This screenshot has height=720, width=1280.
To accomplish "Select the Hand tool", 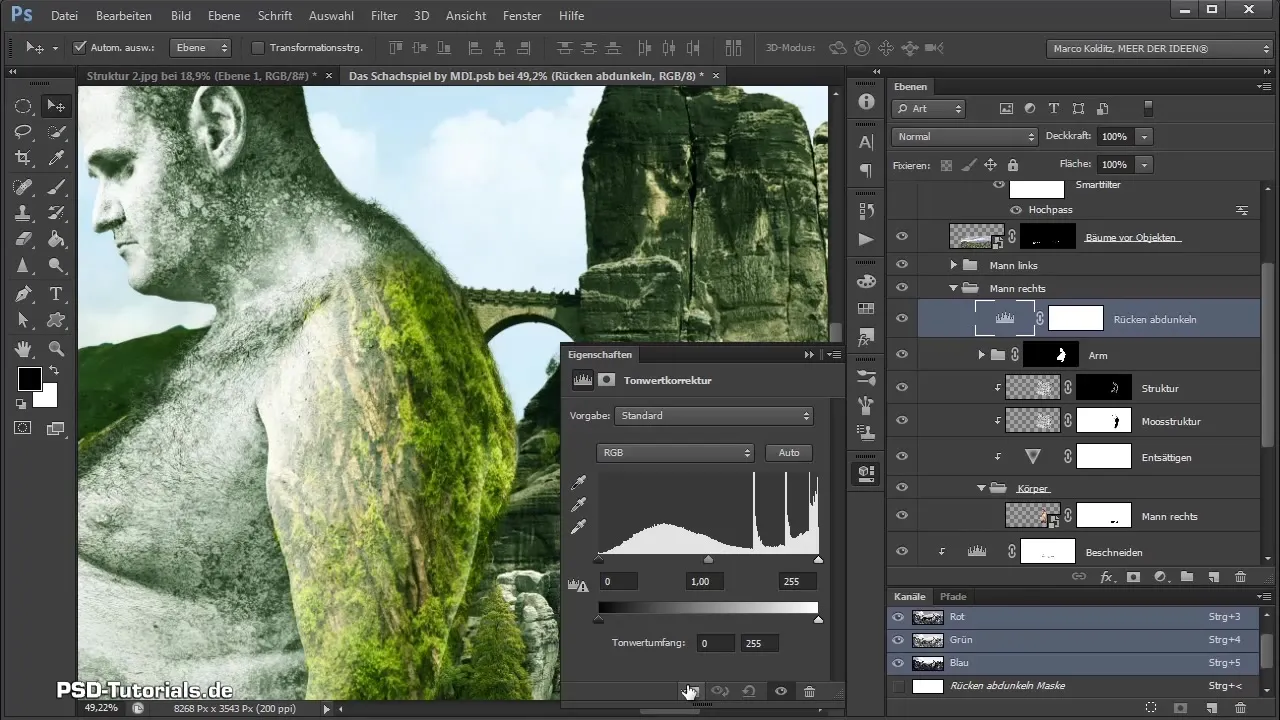I will coord(22,349).
